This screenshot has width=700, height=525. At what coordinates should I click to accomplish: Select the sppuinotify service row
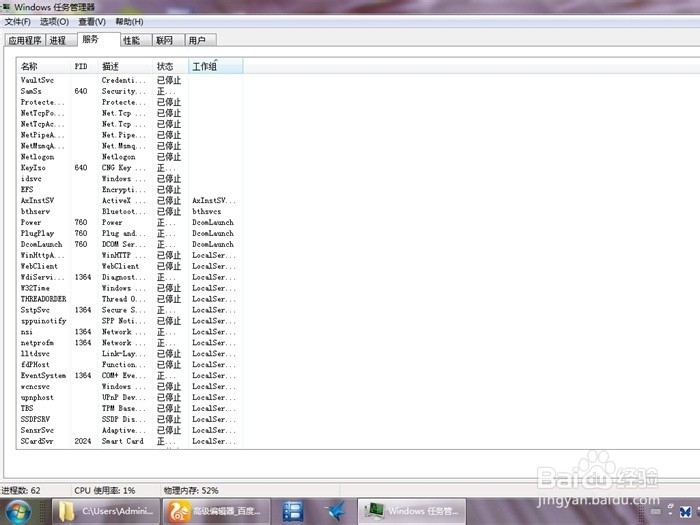(130, 321)
